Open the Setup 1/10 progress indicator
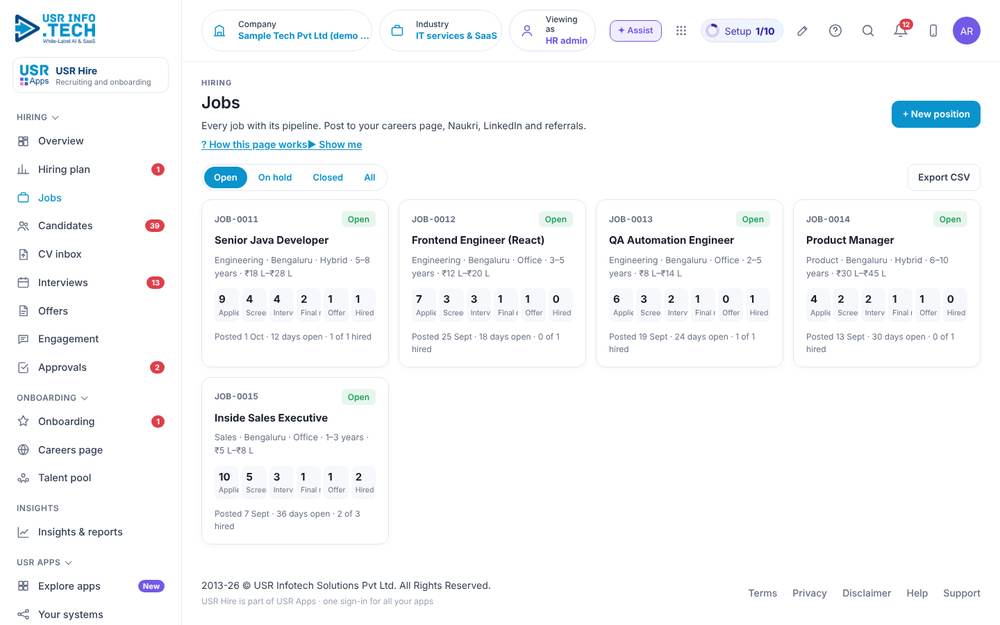 pos(742,31)
